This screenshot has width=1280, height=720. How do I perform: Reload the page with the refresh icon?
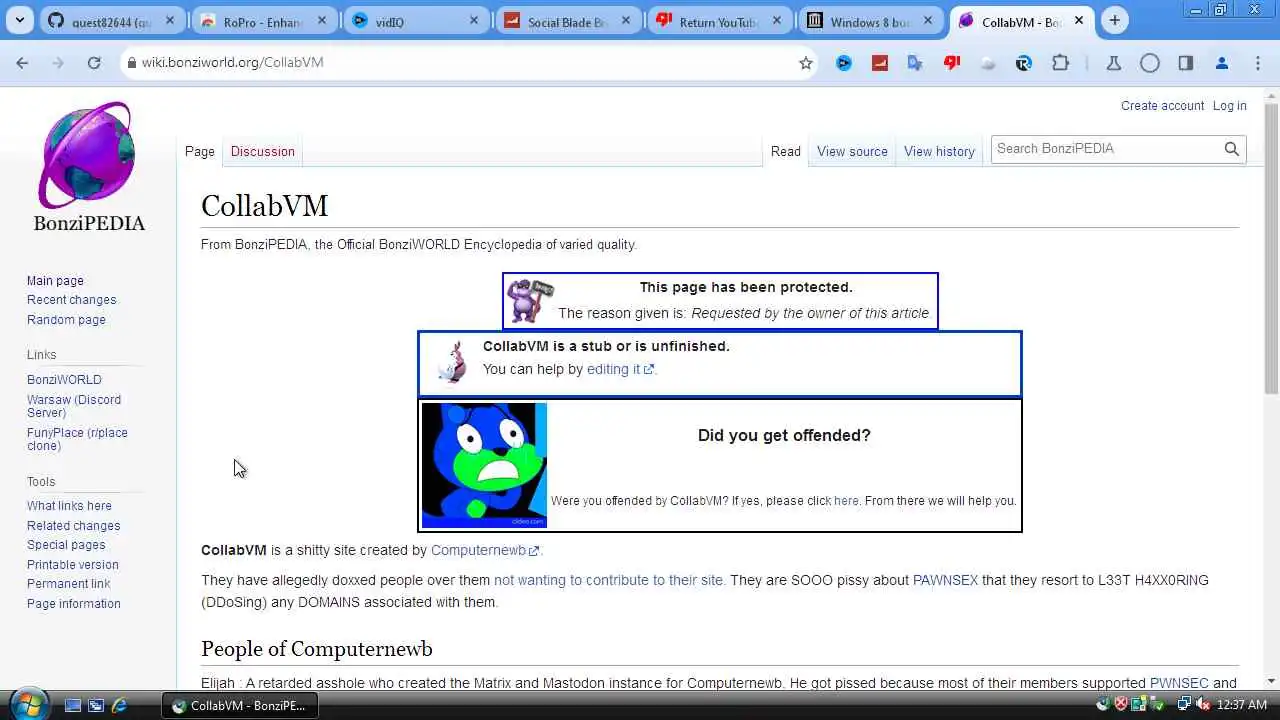pyautogui.click(x=94, y=62)
